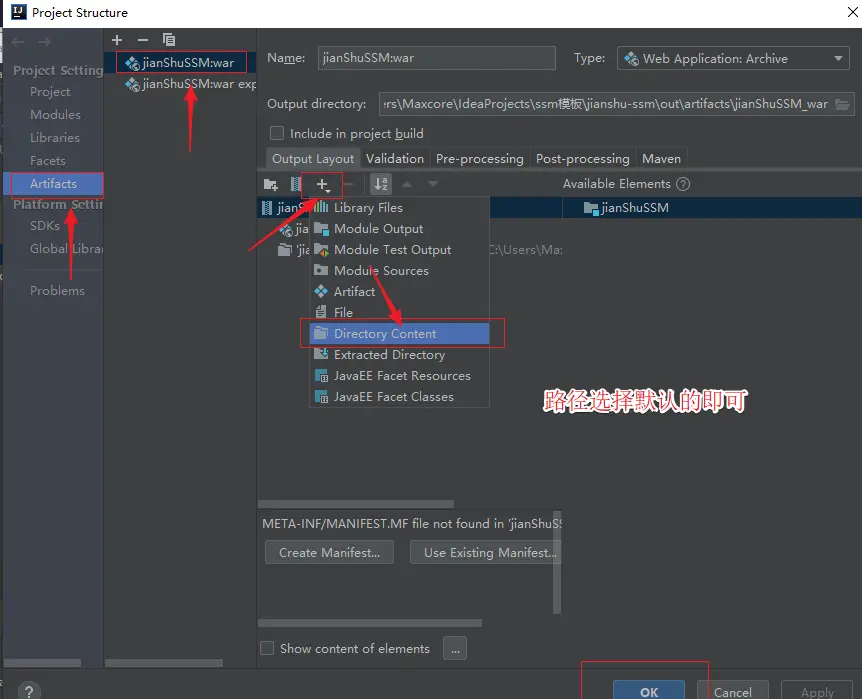Choose JavaEE Facet Resources entry
The height and width of the screenshot is (699, 862).
(x=399, y=376)
